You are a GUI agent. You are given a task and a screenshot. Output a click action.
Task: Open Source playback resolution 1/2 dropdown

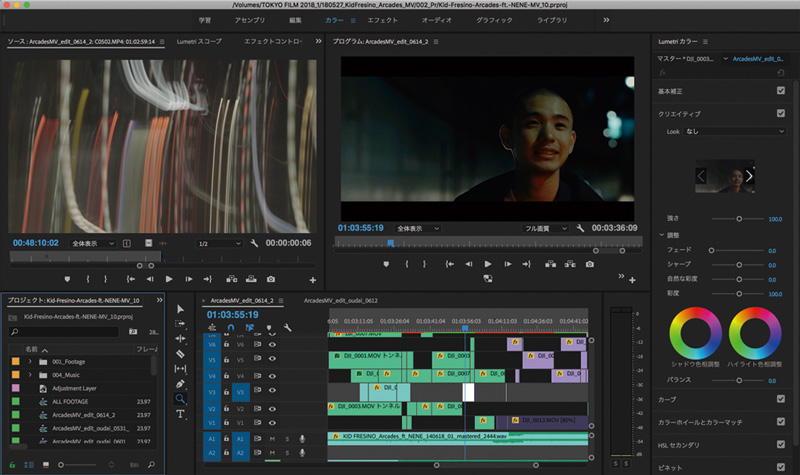[219, 243]
